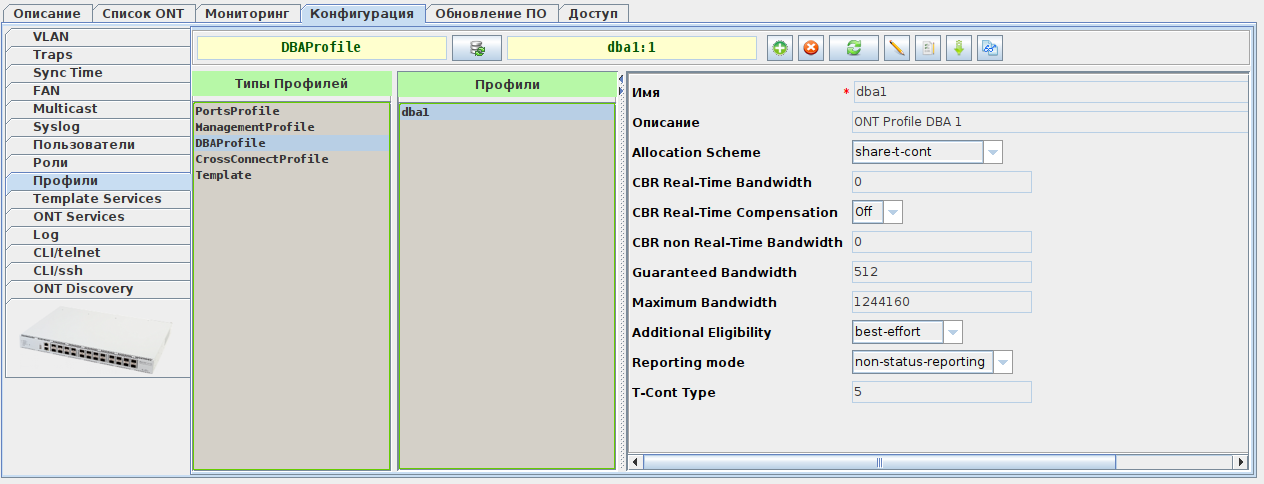Screen dimensions: 1264x484
Task: Open the Sync Time section
Action: 97,73
